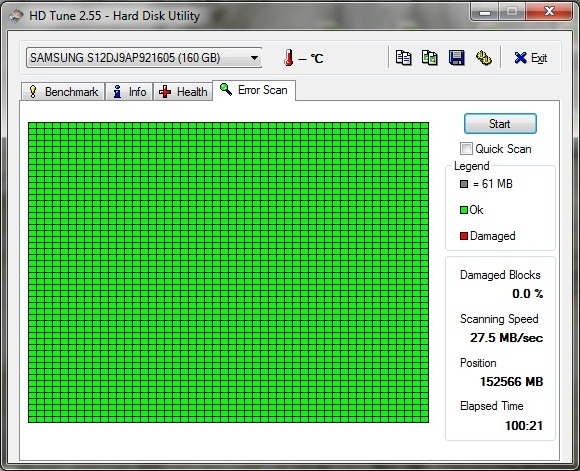
Task: Select the Error Scan tab
Action: [x=254, y=90]
